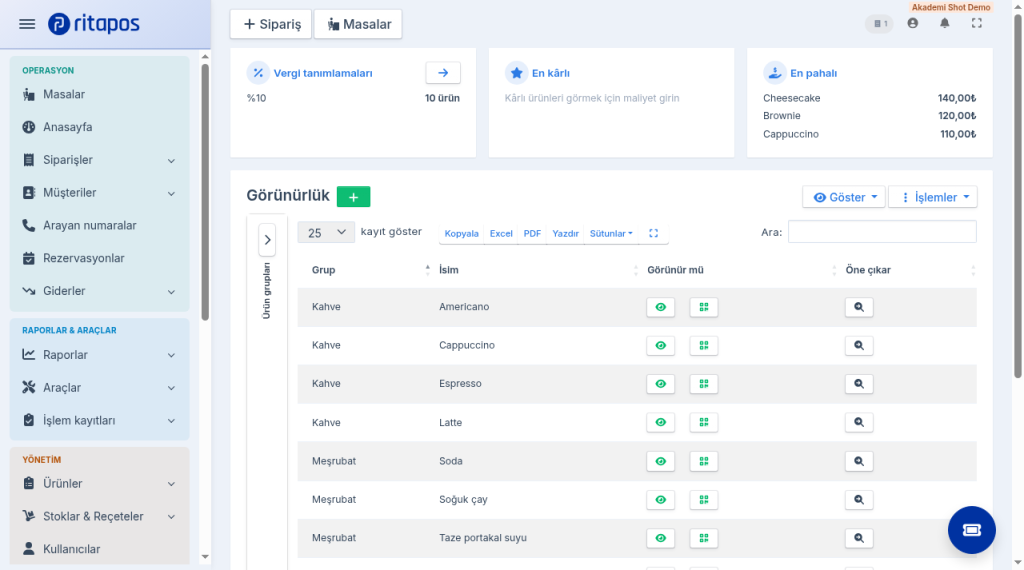
Task: Click the green add visibility button
Action: [x=353, y=197]
